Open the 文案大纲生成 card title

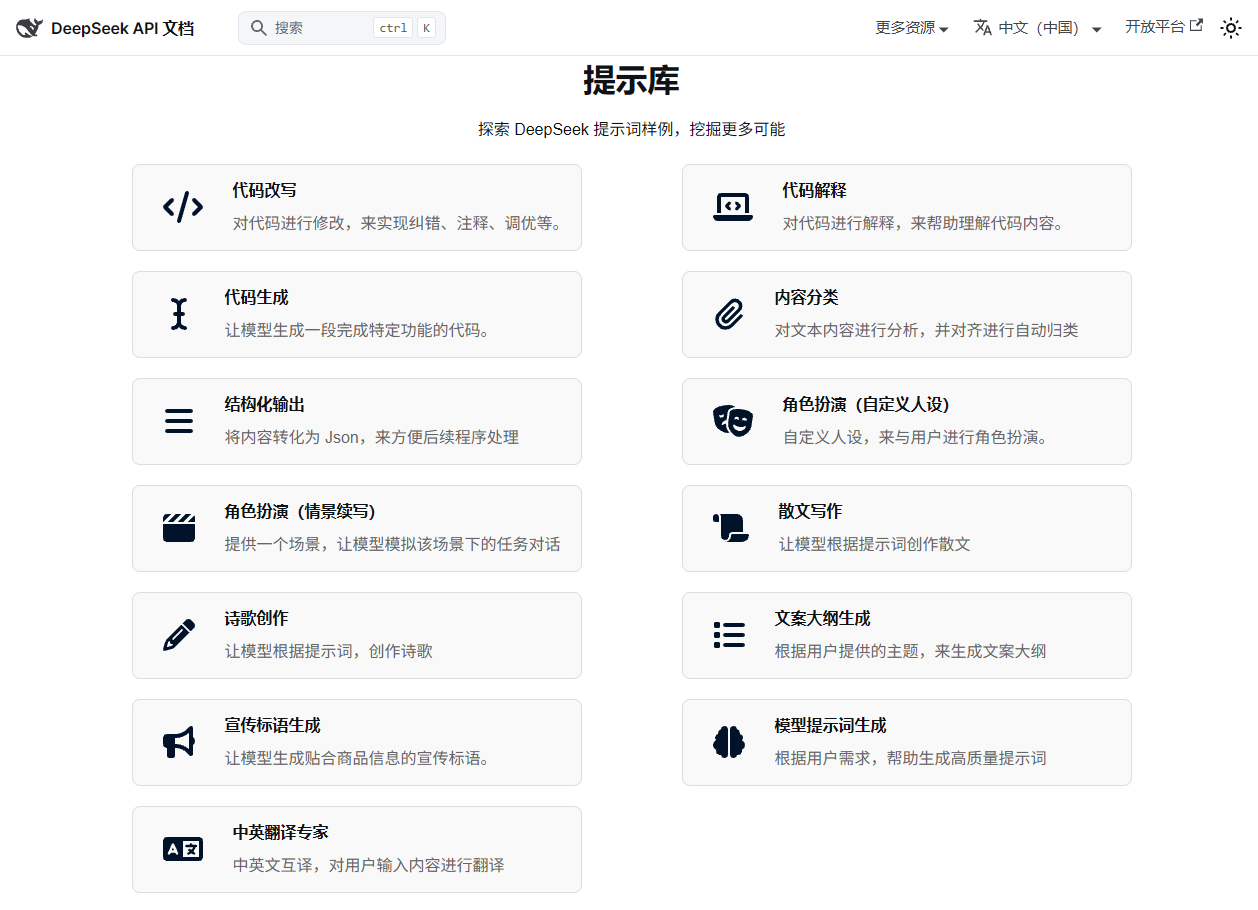(822, 619)
